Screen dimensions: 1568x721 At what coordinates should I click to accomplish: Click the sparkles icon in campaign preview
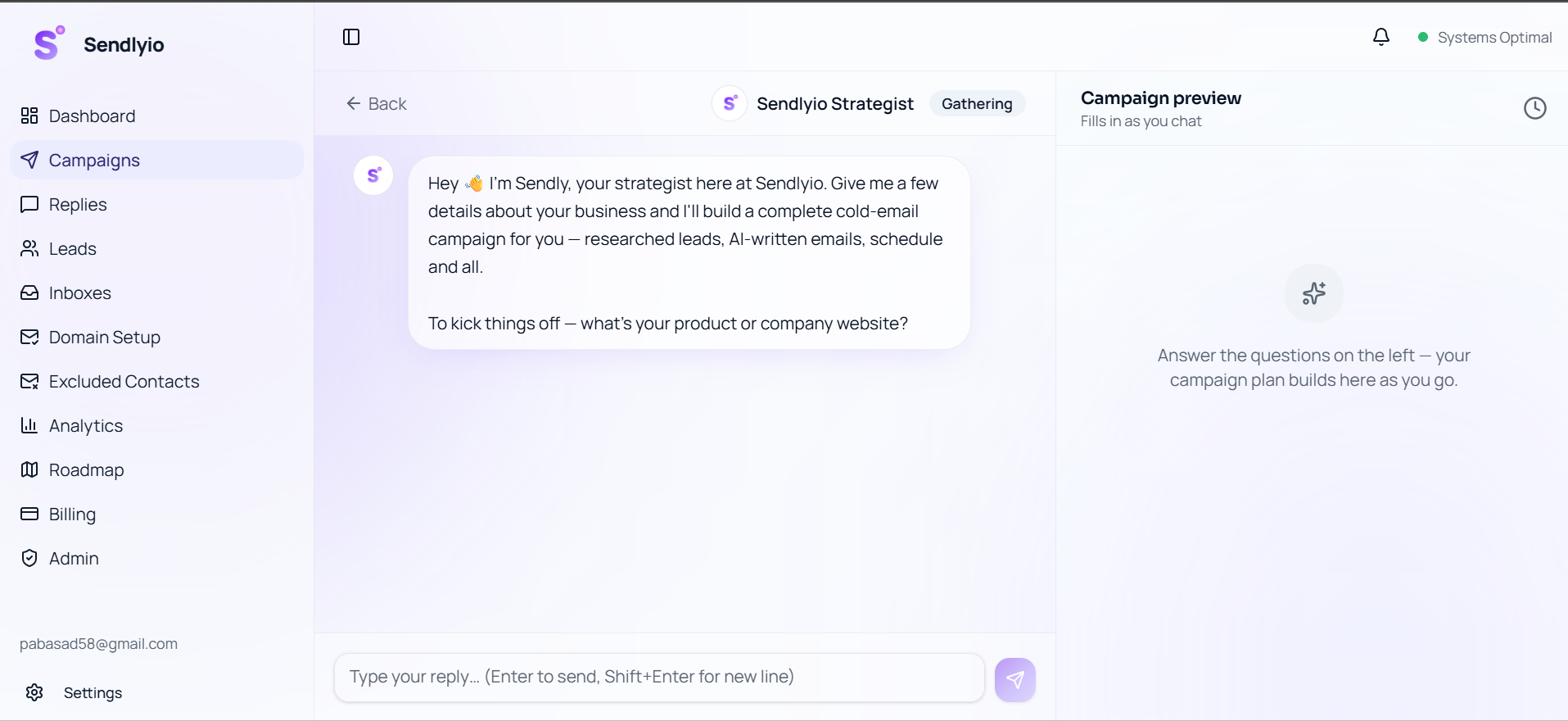click(1314, 293)
